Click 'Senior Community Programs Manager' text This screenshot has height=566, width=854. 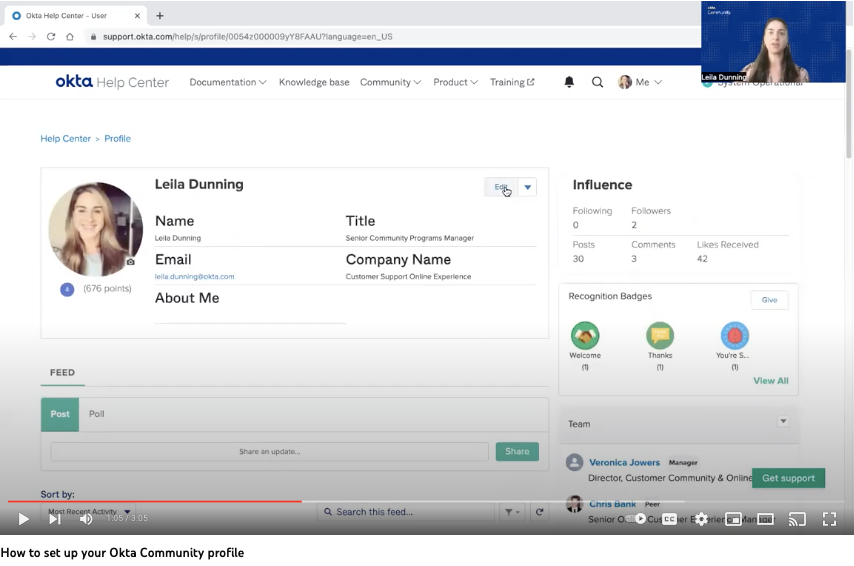410,238
